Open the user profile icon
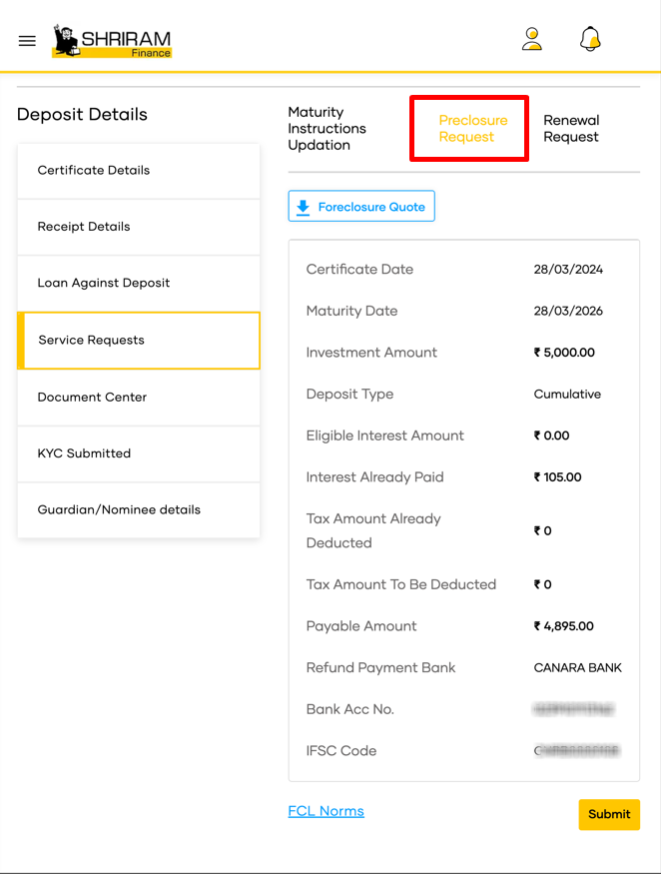This screenshot has height=874, width=661. pos(532,39)
